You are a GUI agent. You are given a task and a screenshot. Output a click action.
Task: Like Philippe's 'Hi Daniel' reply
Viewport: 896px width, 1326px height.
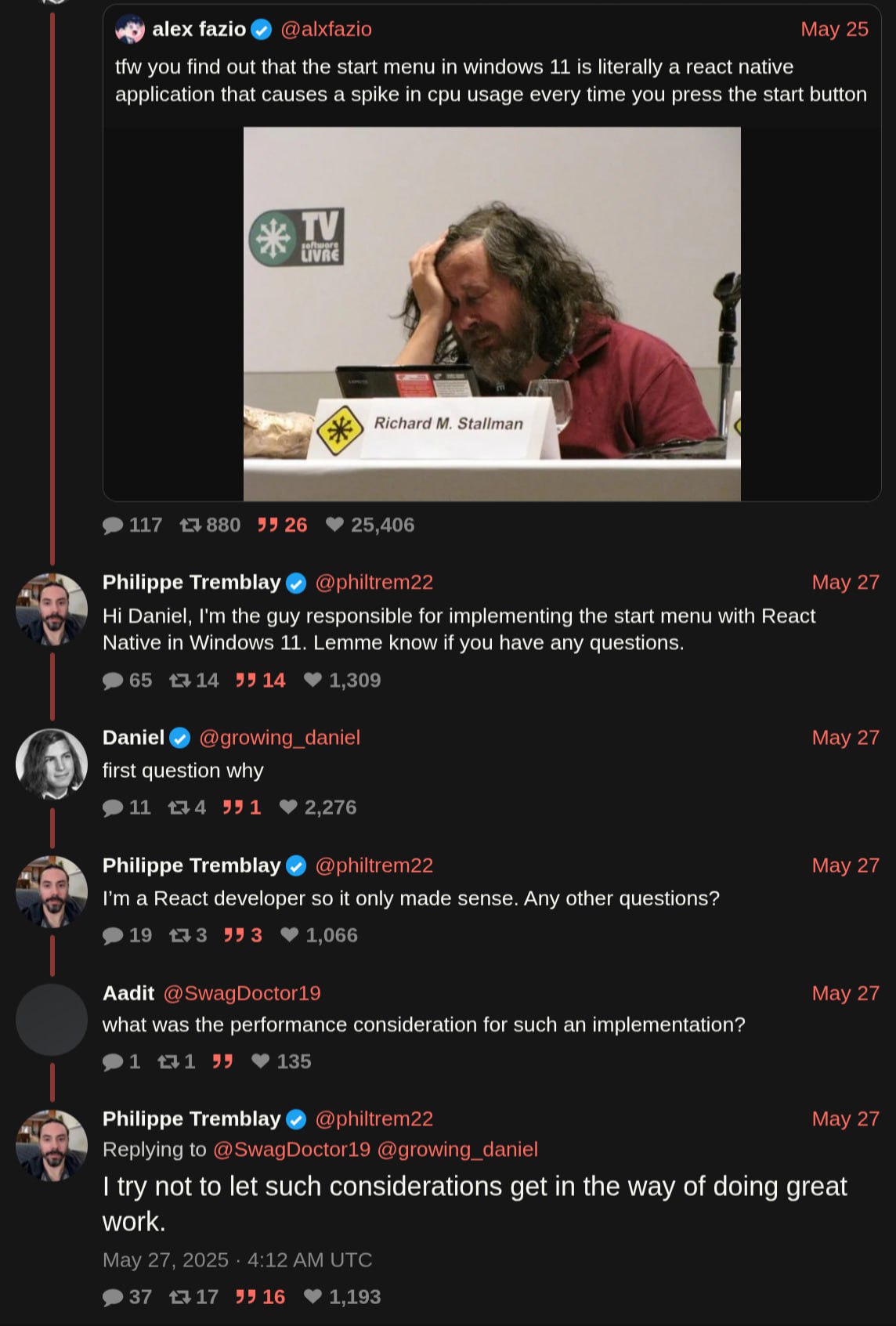coord(313,681)
